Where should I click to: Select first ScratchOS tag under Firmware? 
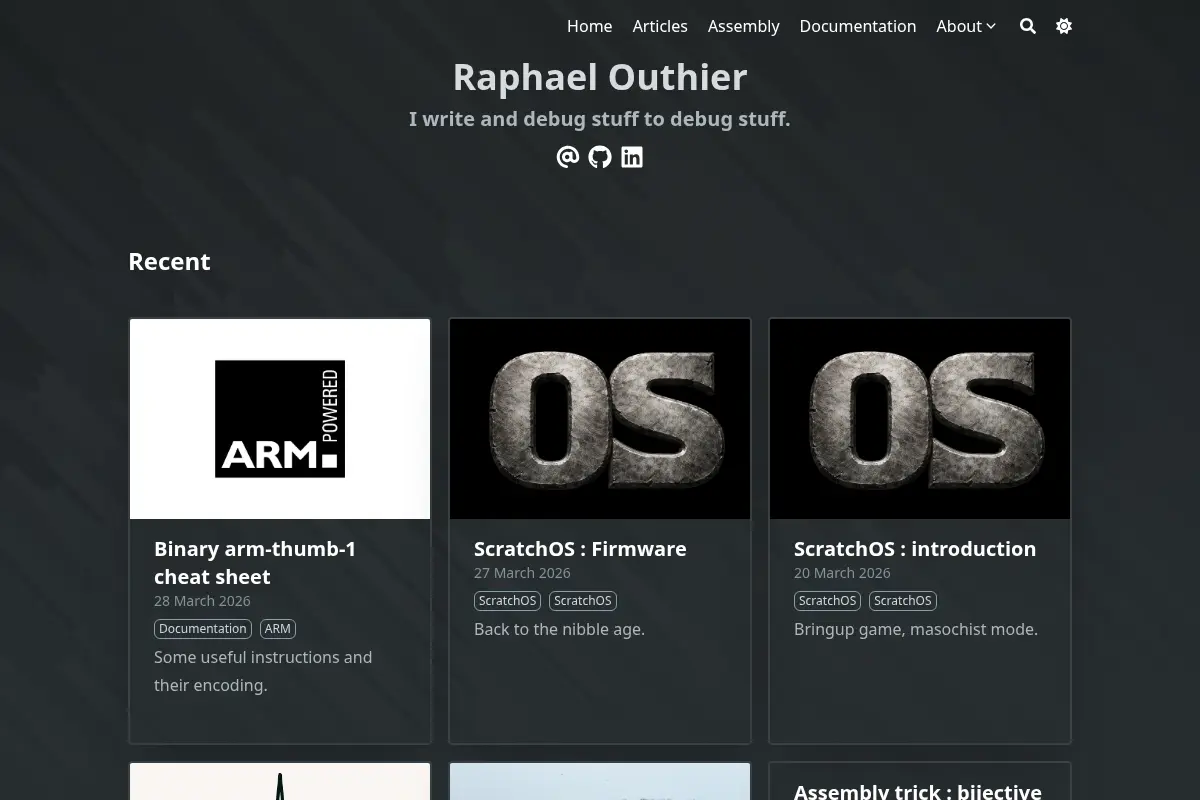point(508,601)
